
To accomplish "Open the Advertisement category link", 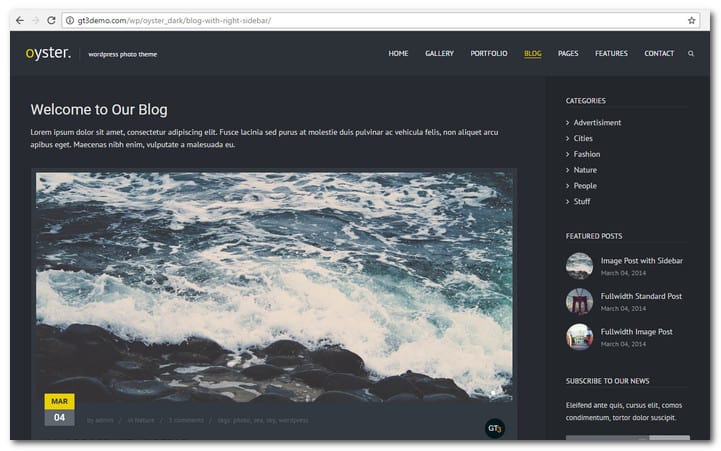I will 597,123.
